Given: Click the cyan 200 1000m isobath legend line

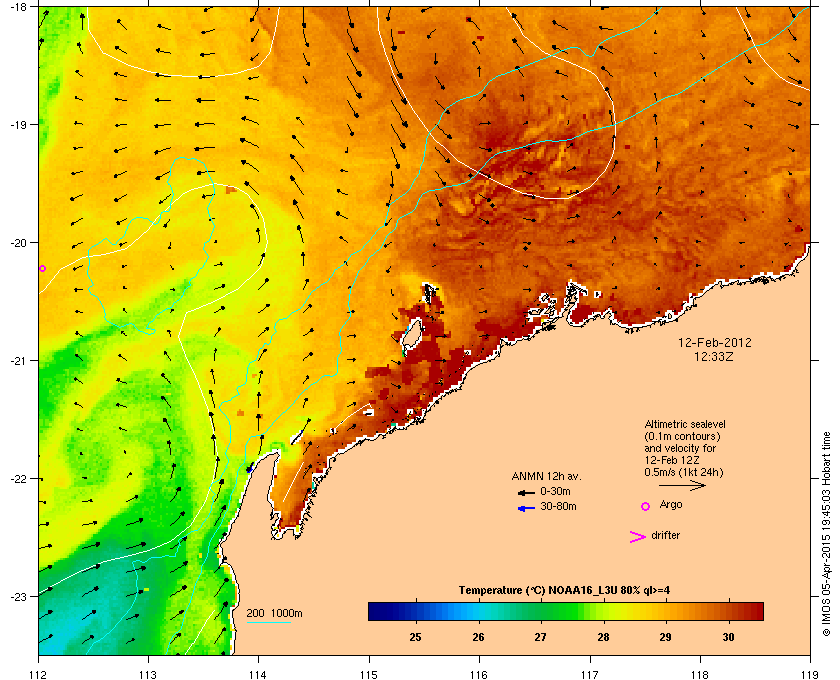Looking at the screenshot, I should coord(269,623).
